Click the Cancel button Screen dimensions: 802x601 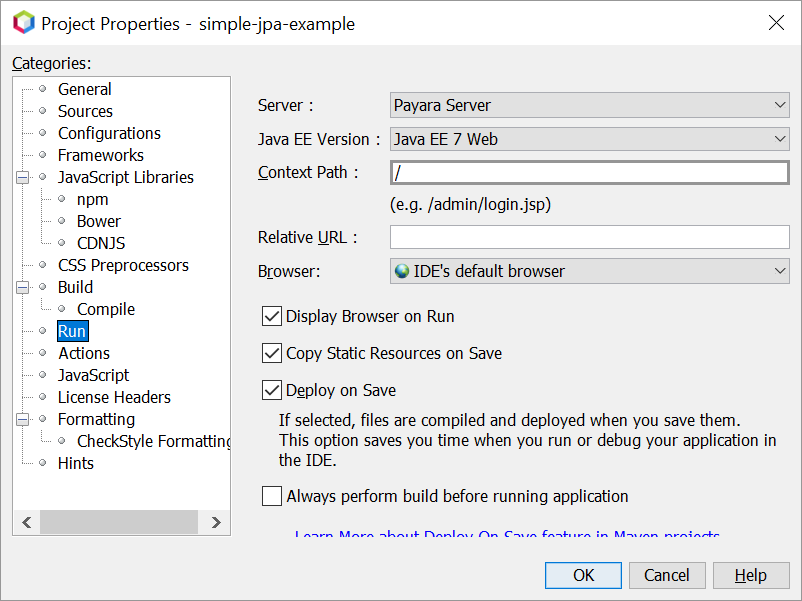tap(666, 575)
